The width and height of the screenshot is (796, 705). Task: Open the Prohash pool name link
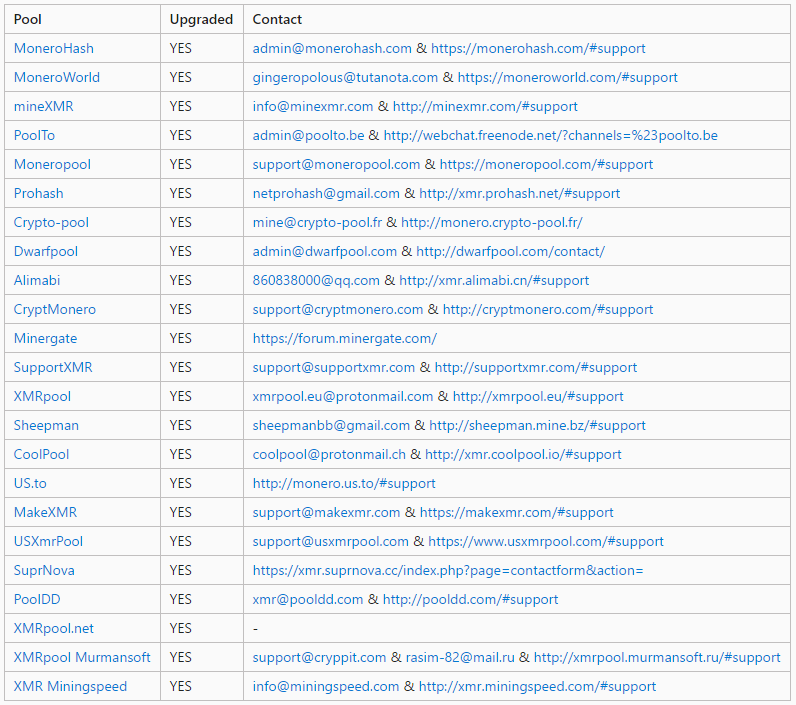click(38, 193)
